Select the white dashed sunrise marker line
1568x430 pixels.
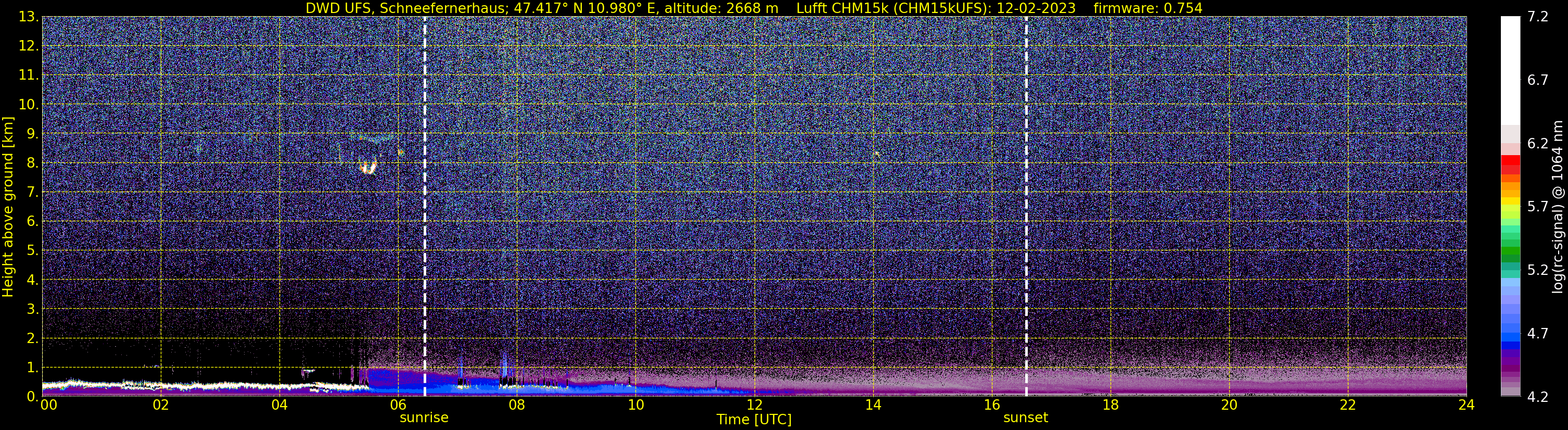424,207
